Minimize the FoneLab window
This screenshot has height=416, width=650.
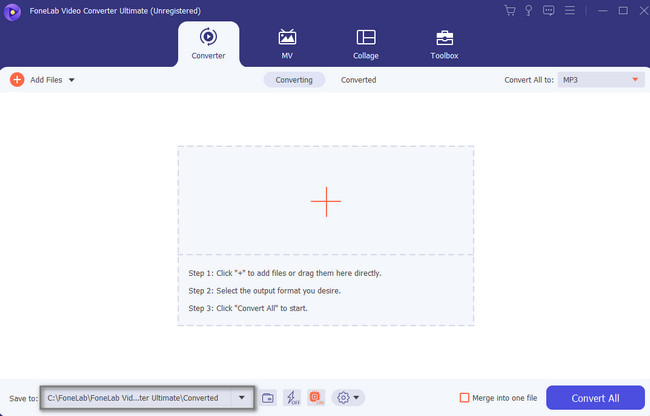click(603, 10)
